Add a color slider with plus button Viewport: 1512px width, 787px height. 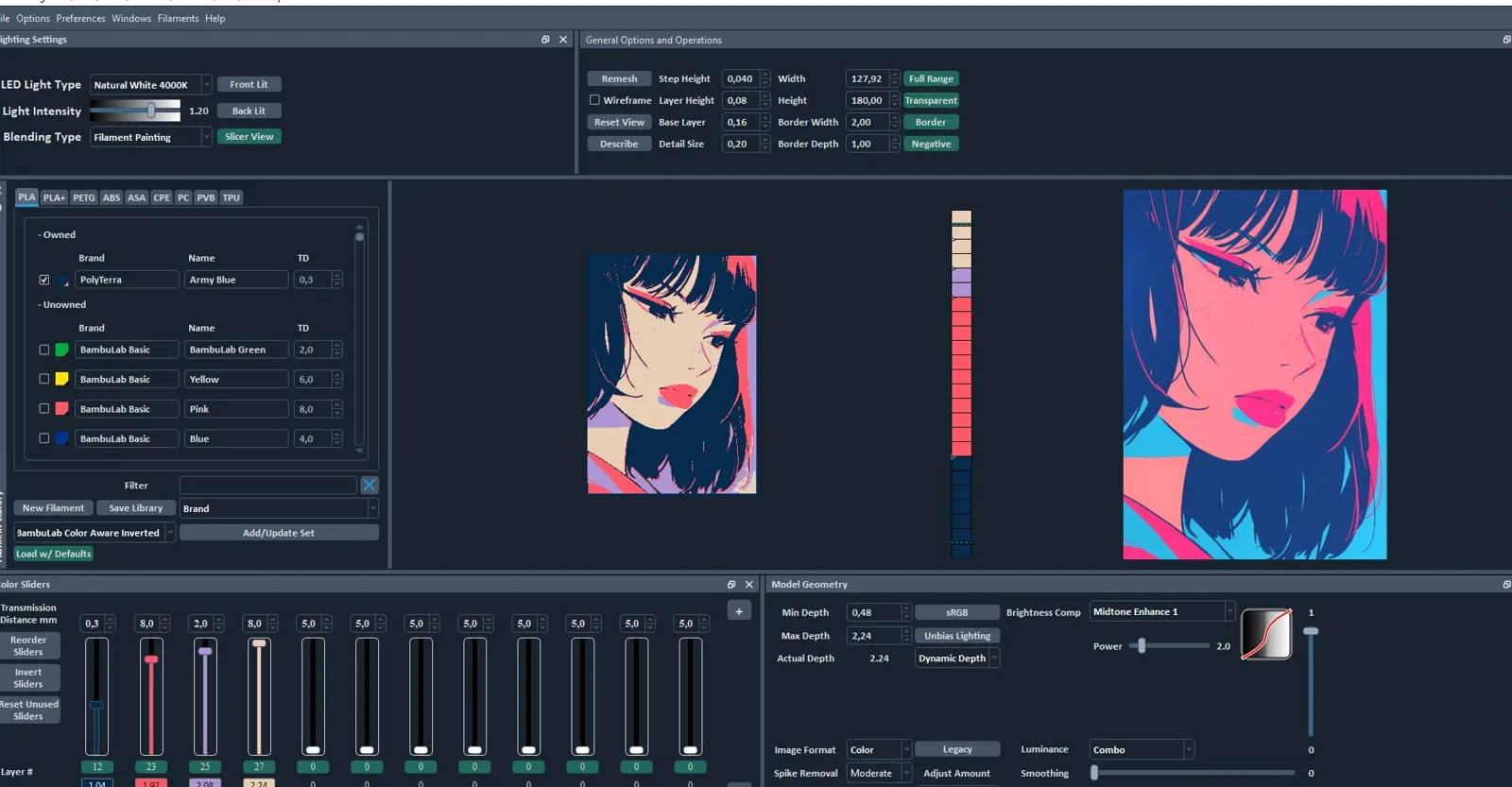pyautogui.click(x=739, y=611)
